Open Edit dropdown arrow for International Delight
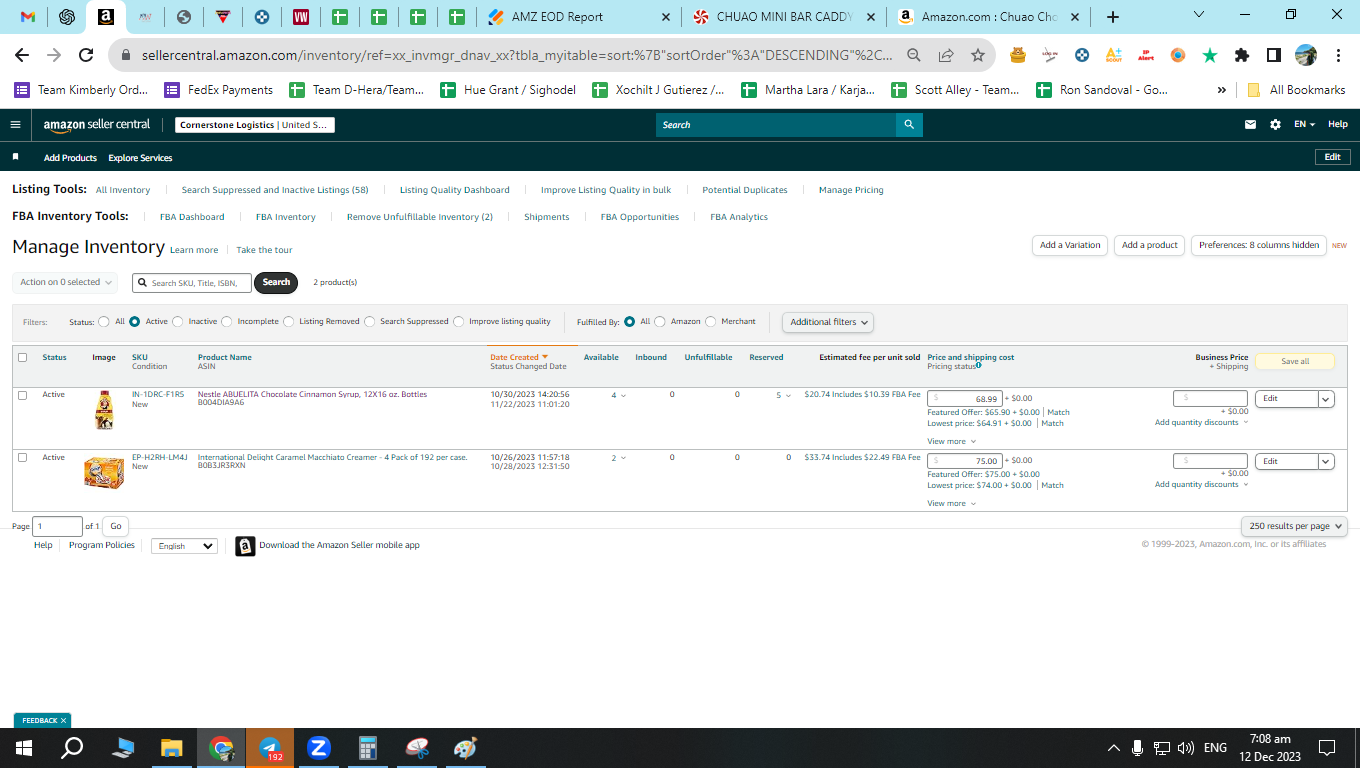 tap(1326, 461)
